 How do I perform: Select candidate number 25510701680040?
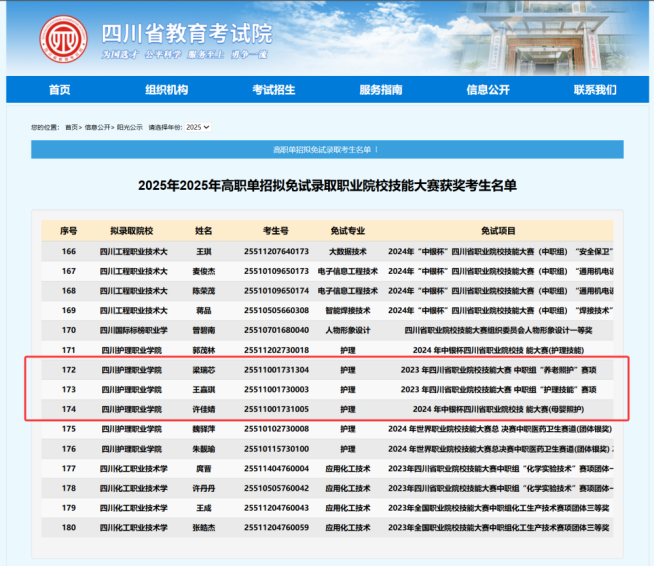click(x=276, y=330)
